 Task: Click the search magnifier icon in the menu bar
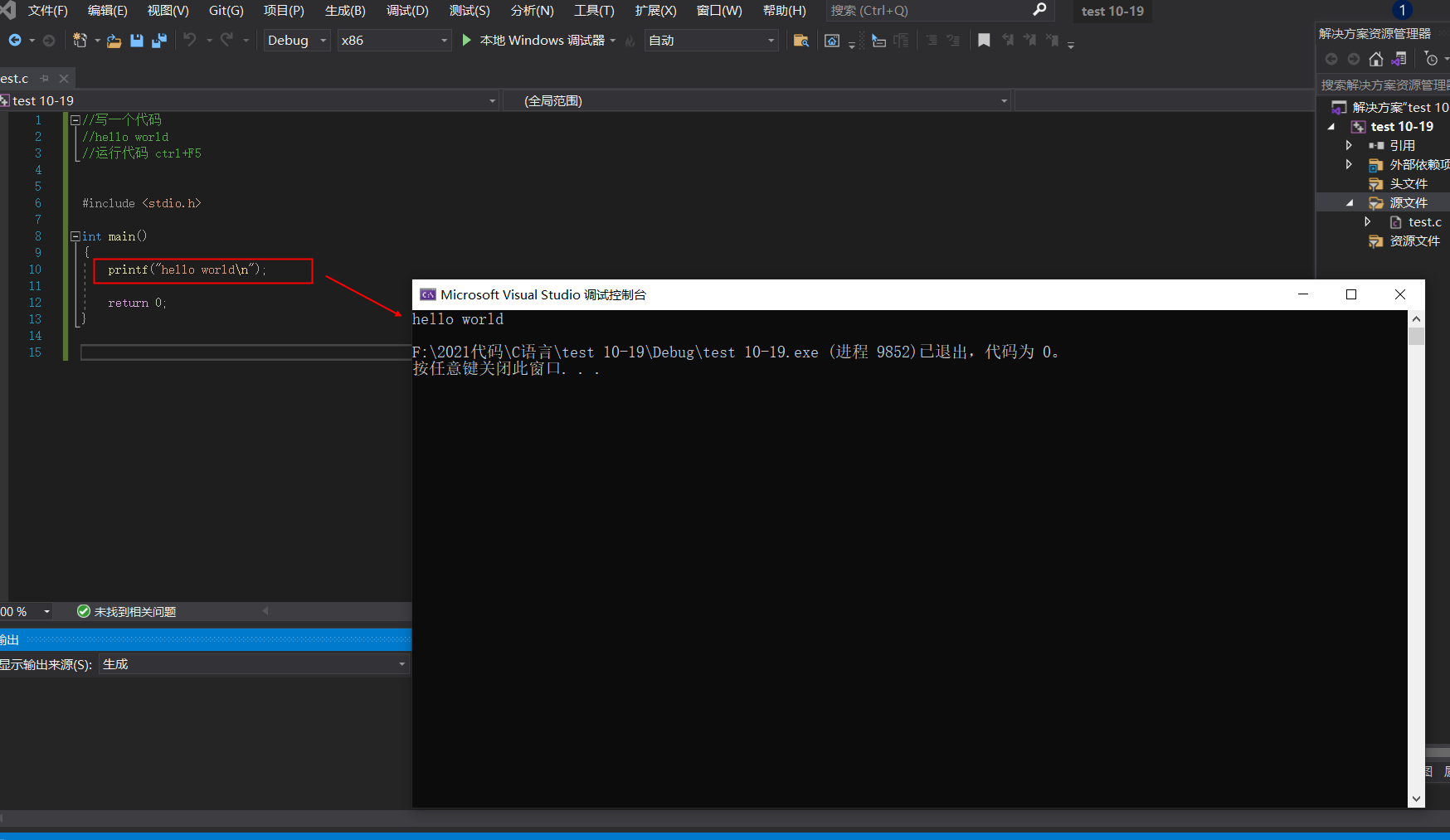pyautogui.click(x=1039, y=10)
